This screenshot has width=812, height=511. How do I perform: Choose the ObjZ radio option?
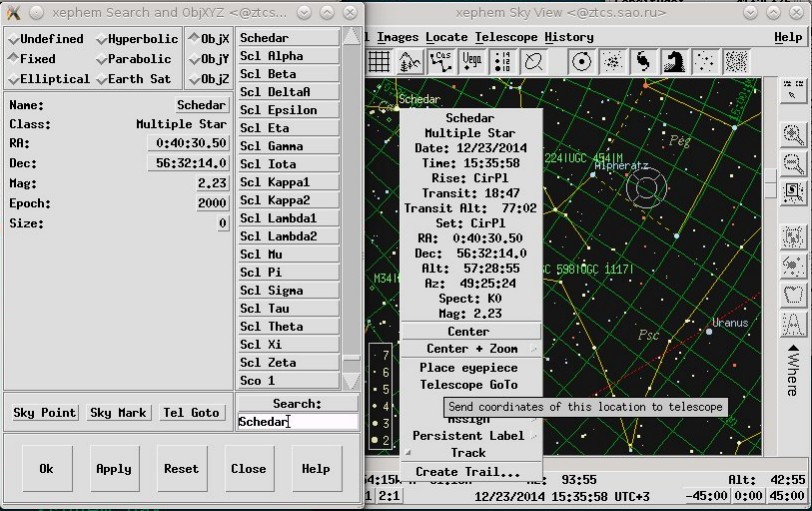209,79
